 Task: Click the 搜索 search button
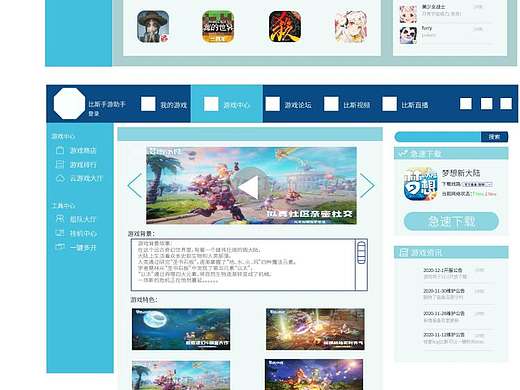pyautogui.click(x=494, y=137)
